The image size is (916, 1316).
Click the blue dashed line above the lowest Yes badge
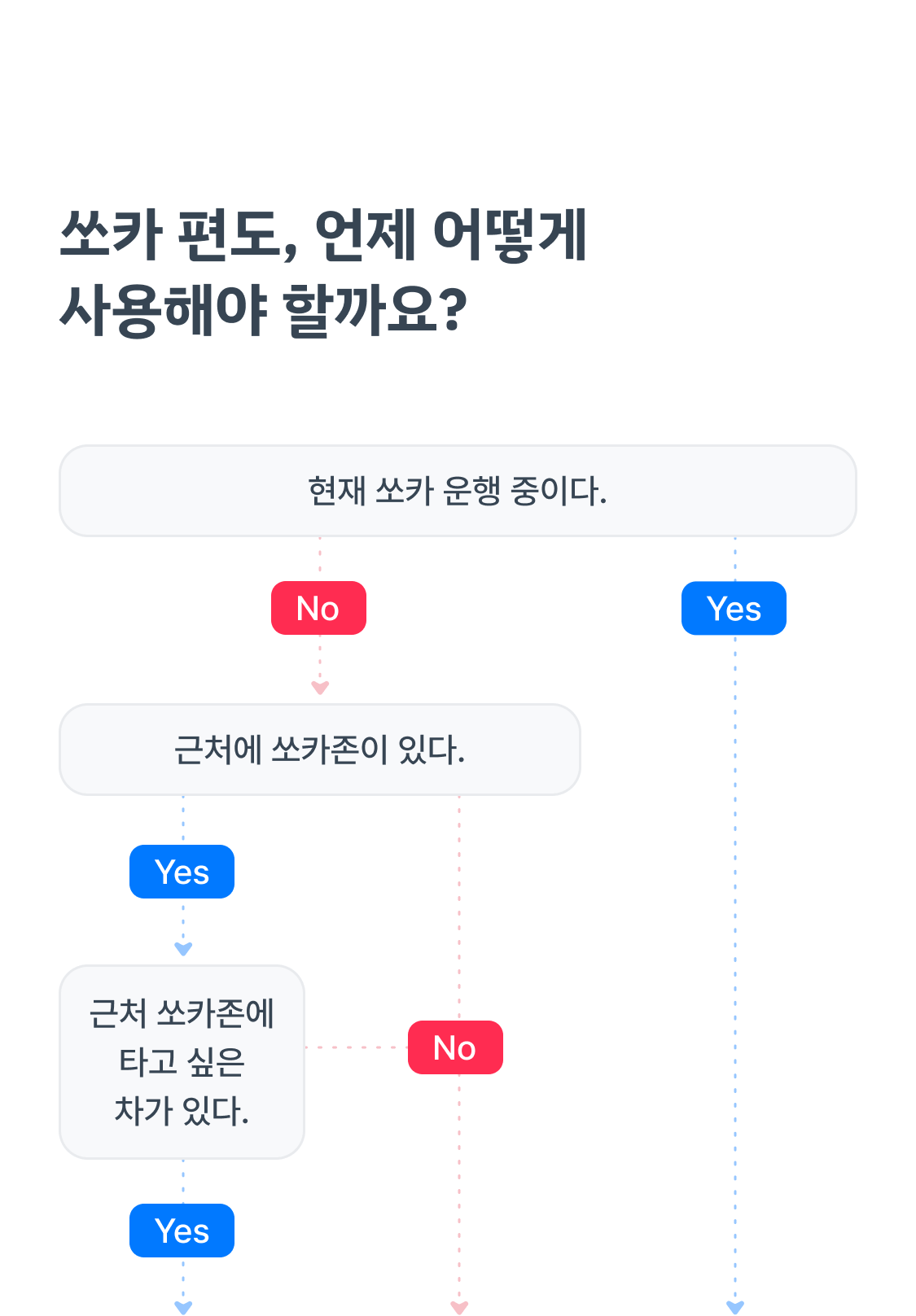click(x=183, y=1181)
